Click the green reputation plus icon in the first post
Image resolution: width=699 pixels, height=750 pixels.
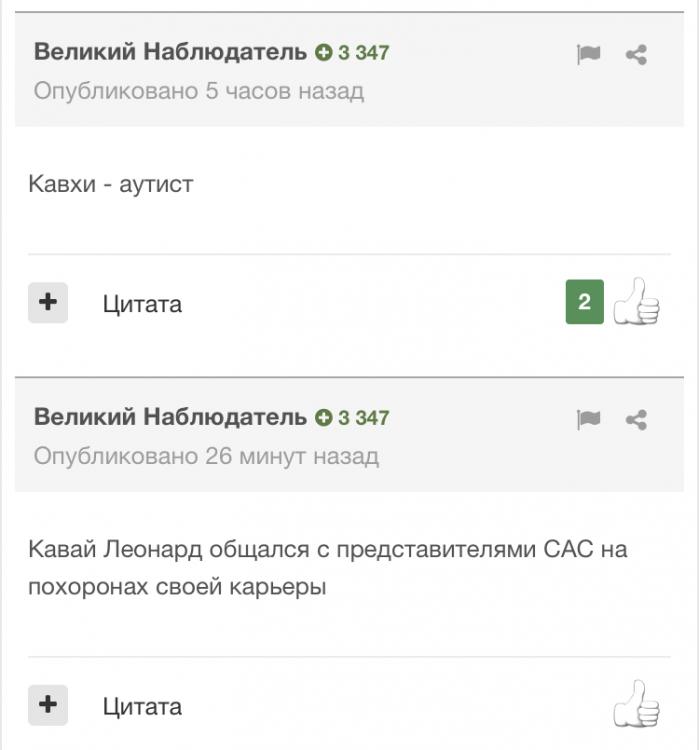[x=323, y=52]
